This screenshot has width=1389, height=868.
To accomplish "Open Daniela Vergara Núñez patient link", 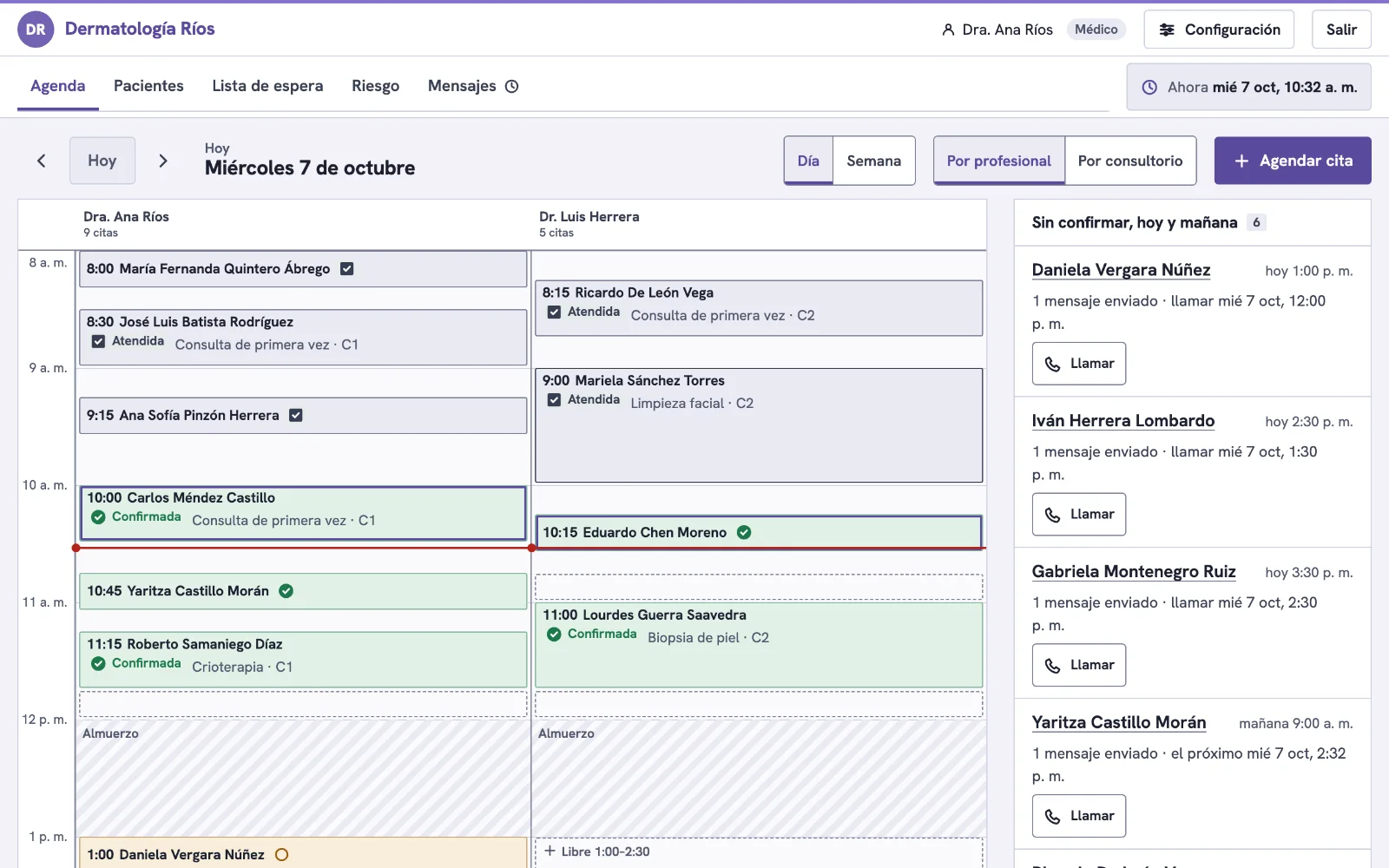I will coord(1121,270).
